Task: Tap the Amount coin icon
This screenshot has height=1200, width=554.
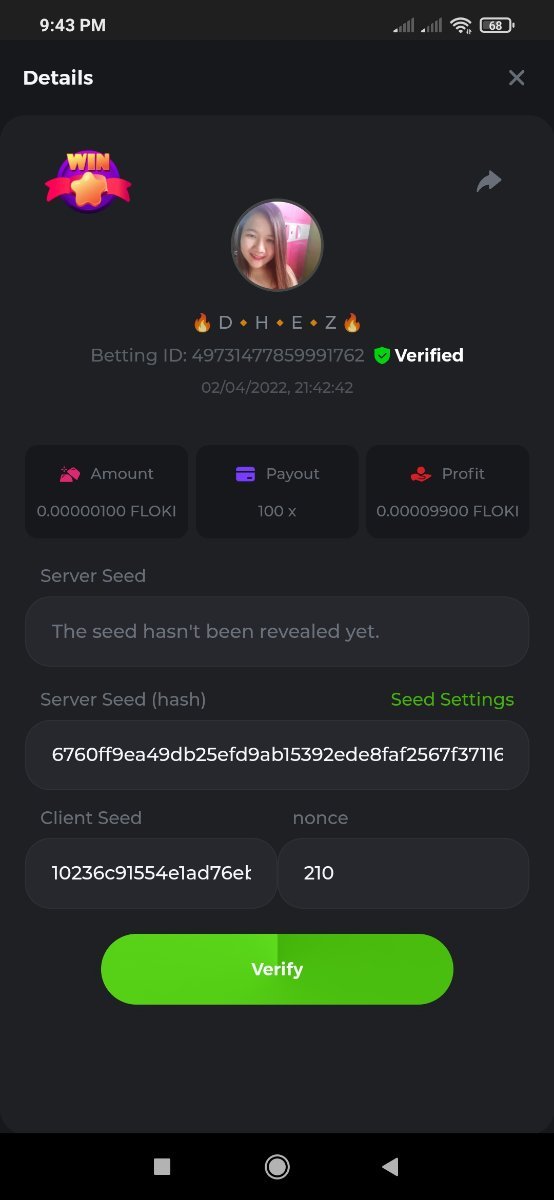Action: (69, 474)
